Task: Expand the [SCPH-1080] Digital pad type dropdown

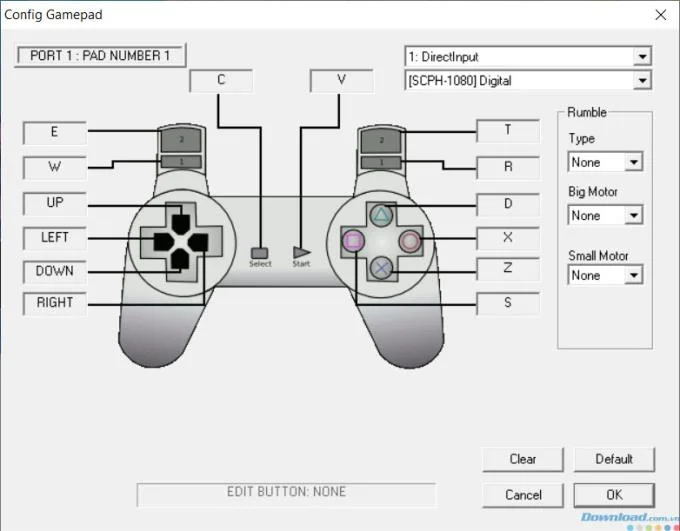Action: (x=528, y=81)
